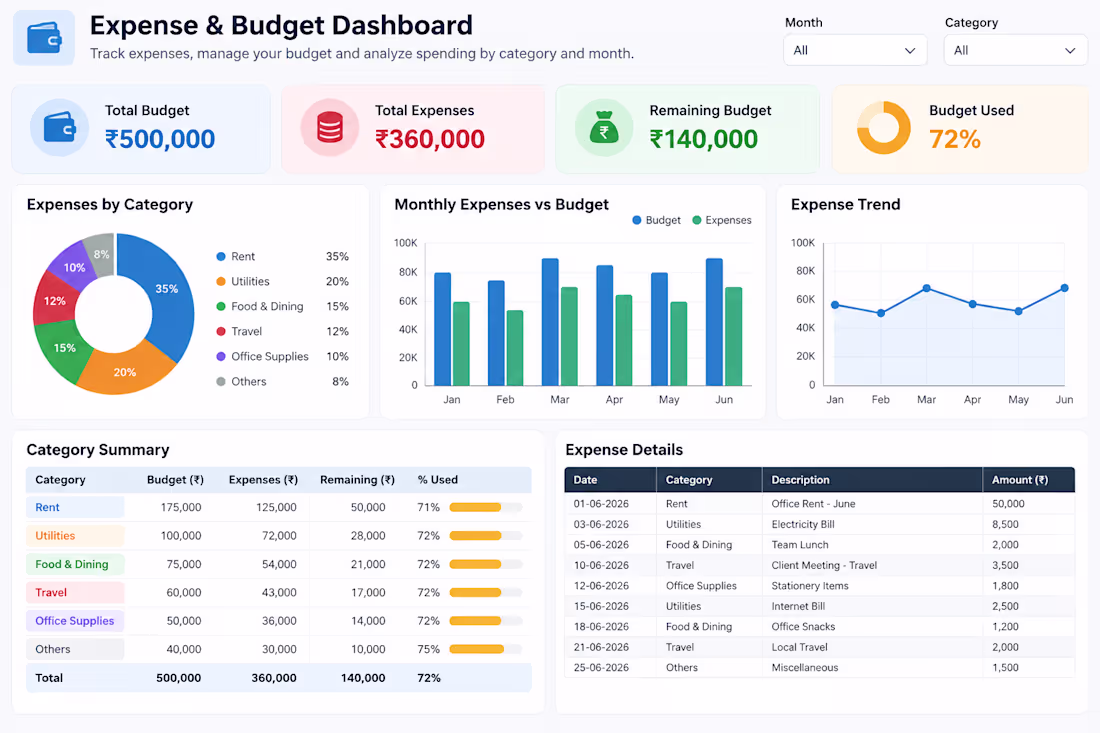Select the June point on Expense Trend line
1100x733 pixels.
[x=1064, y=288]
